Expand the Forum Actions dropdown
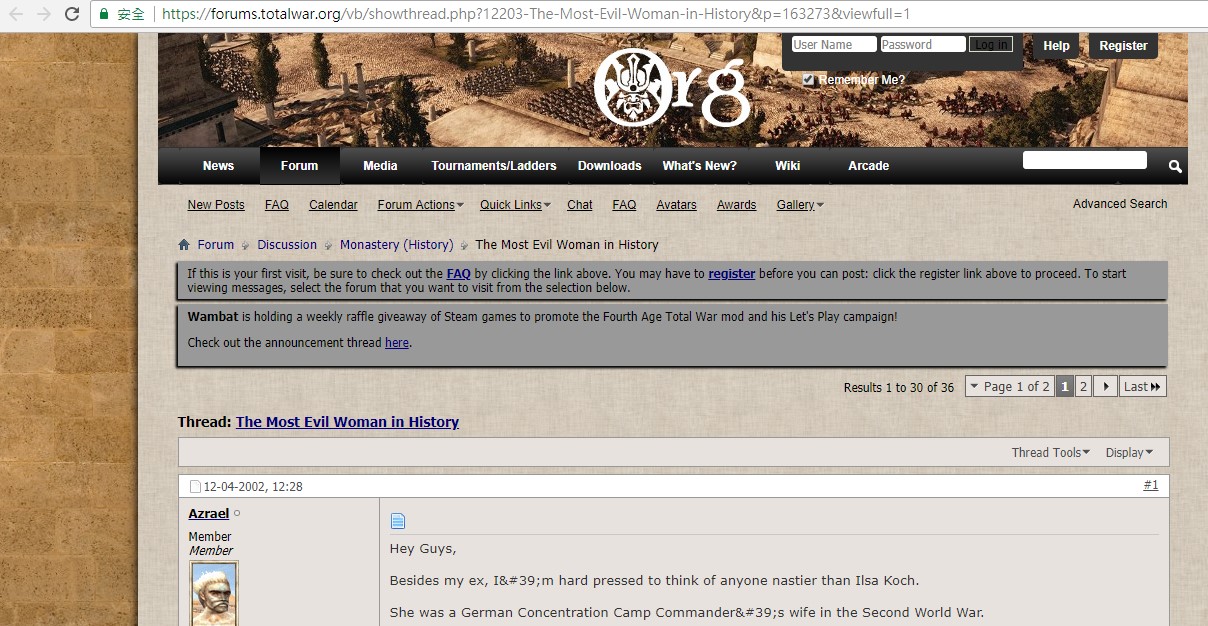This screenshot has width=1208, height=626. pyautogui.click(x=420, y=205)
